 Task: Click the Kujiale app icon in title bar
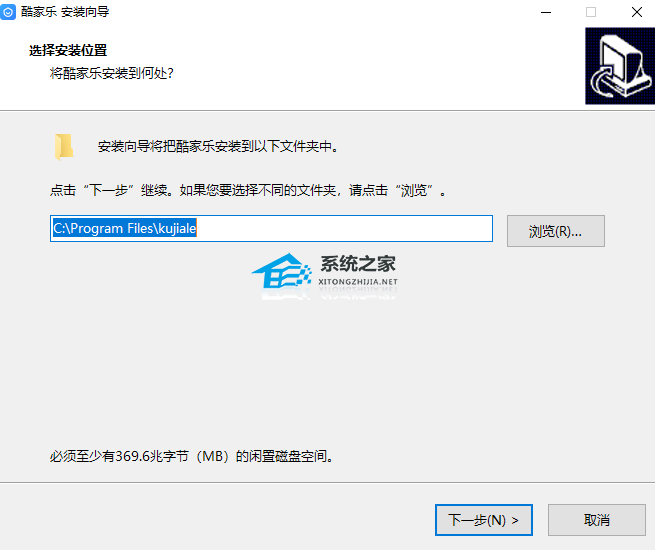click(7, 12)
